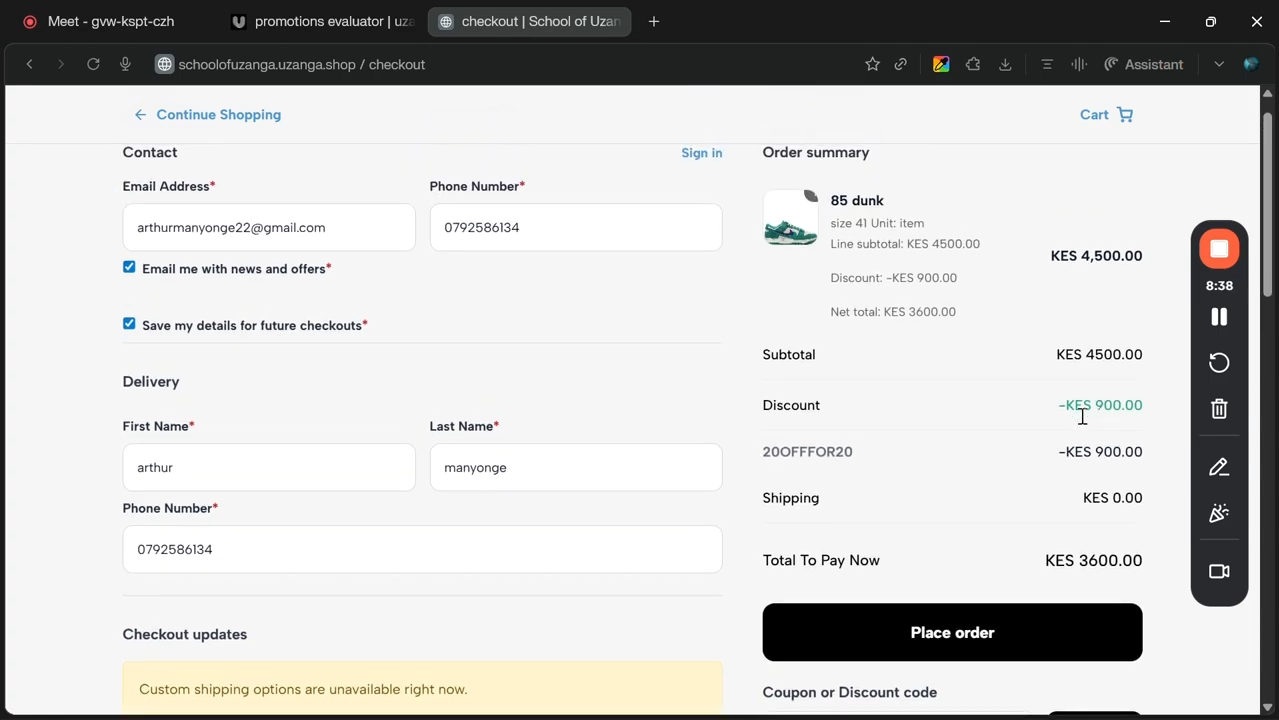The image size is (1279, 720).
Task: Click the Delivery Phone Number field
Action: tap(422, 549)
